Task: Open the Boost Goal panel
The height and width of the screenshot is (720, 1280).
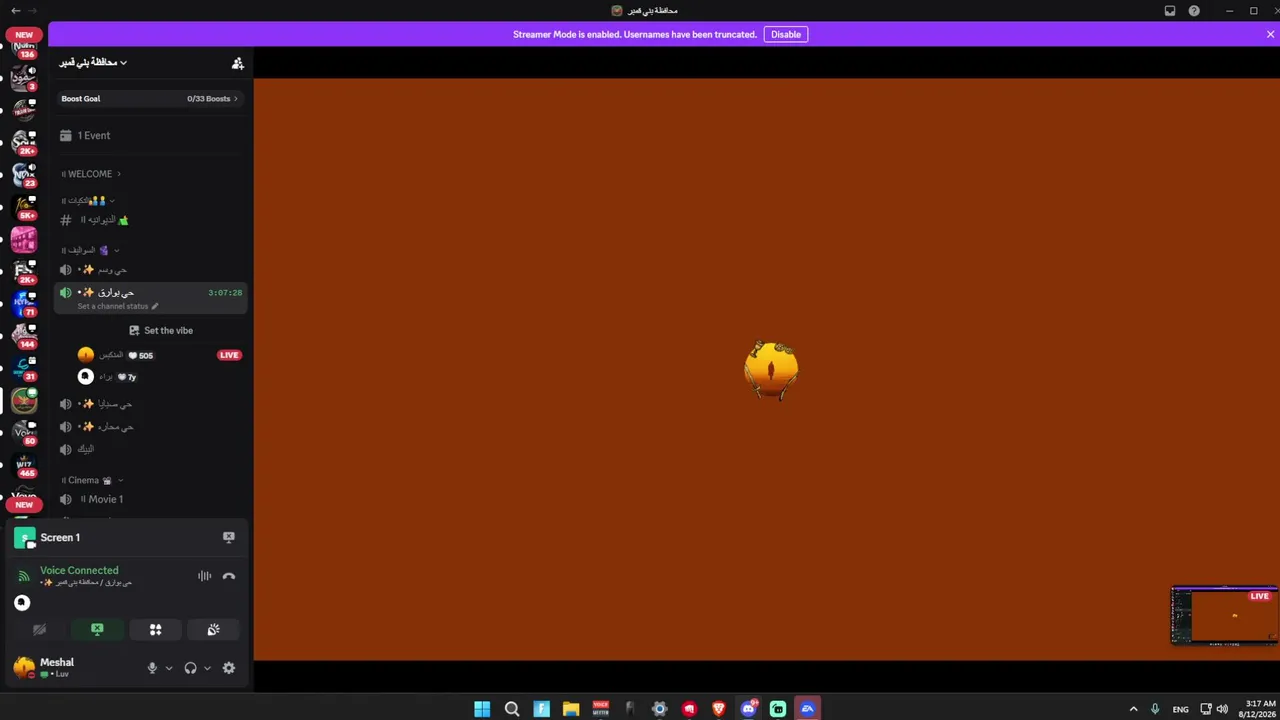Action: coord(150,99)
